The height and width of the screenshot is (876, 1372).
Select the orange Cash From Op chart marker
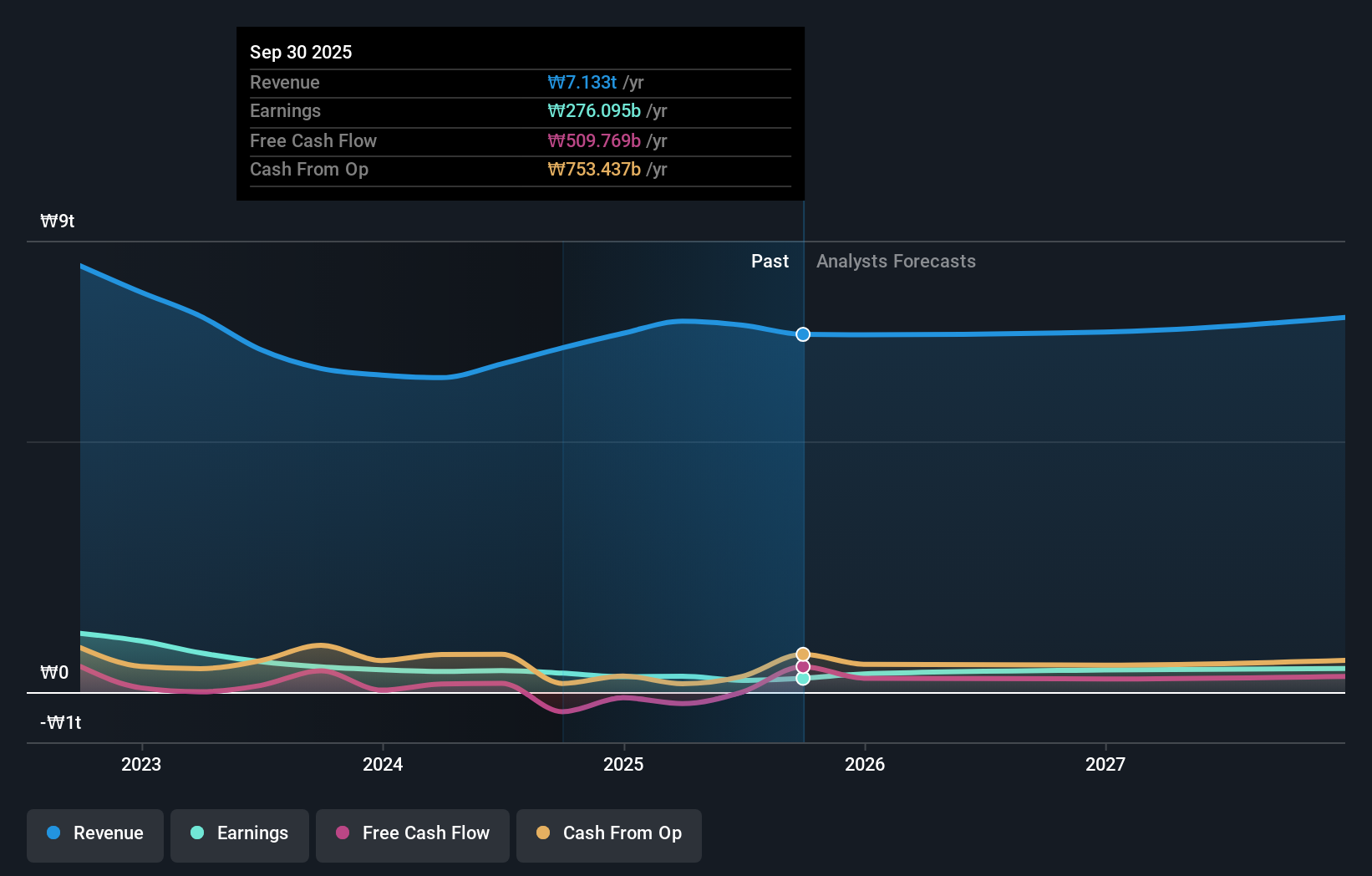point(802,653)
